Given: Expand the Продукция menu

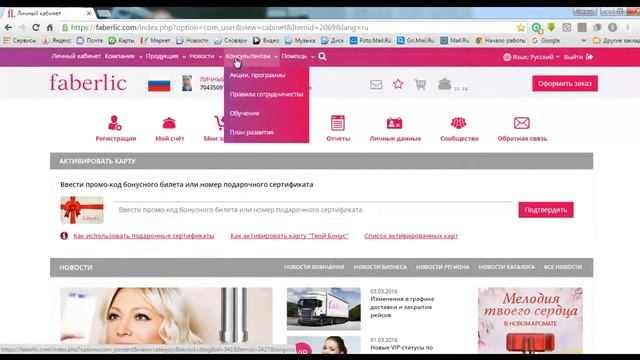Looking at the screenshot, I should [x=166, y=56].
